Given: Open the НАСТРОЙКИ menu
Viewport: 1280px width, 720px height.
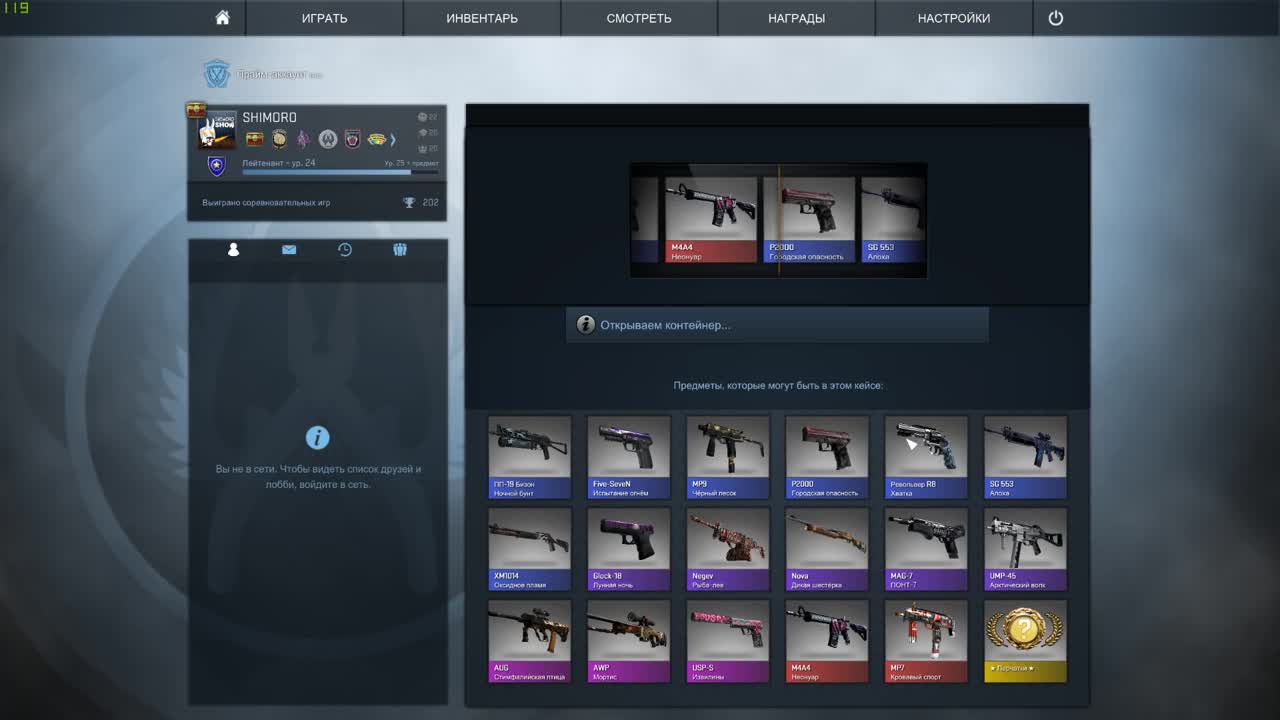Looking at the screenshot, I should coord(954,18).
